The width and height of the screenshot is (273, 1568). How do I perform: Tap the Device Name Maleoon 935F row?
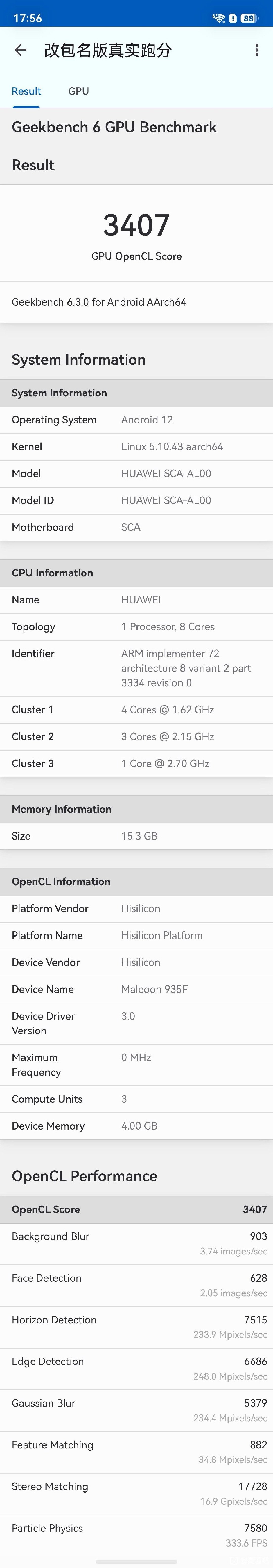coord(136,989)
